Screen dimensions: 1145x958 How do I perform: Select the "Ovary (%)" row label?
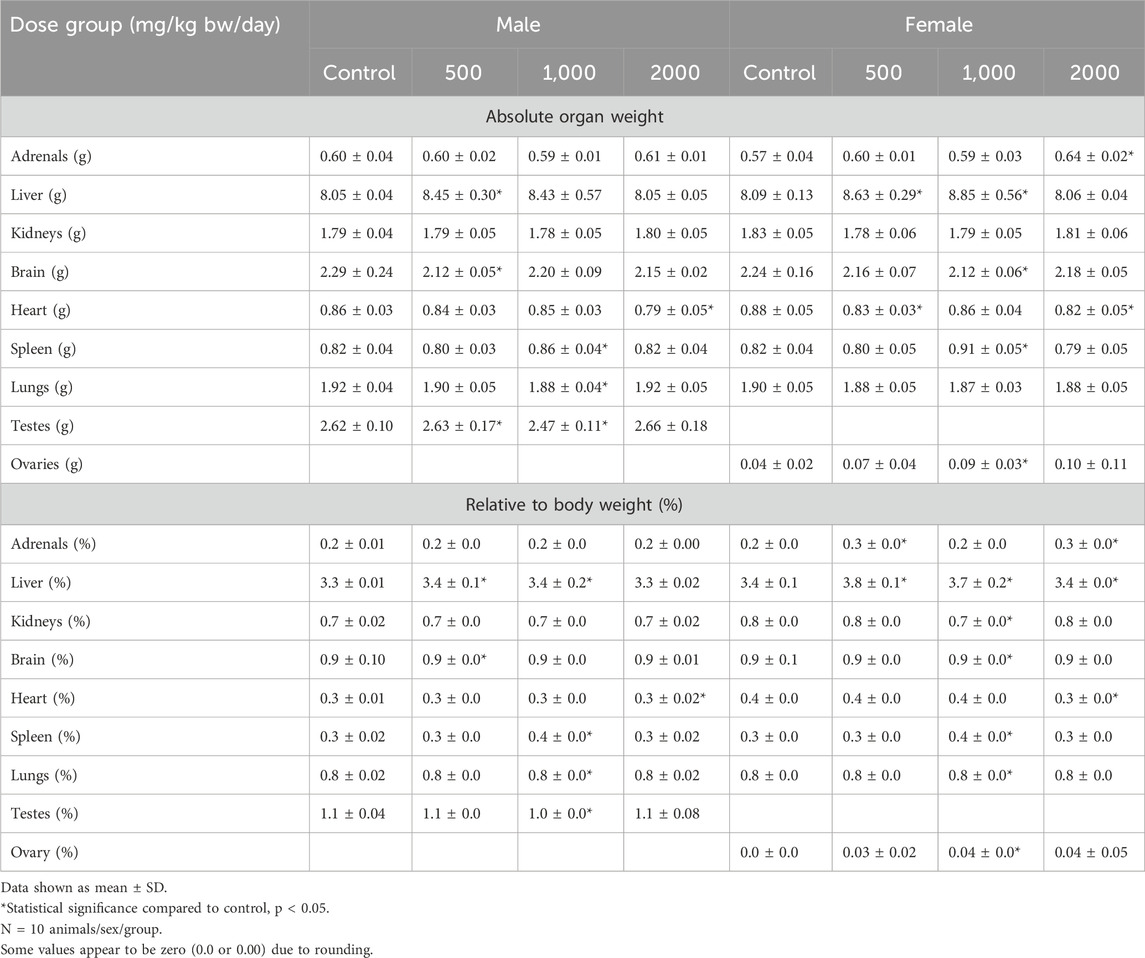pyautogui.click(x=43, y=852)
